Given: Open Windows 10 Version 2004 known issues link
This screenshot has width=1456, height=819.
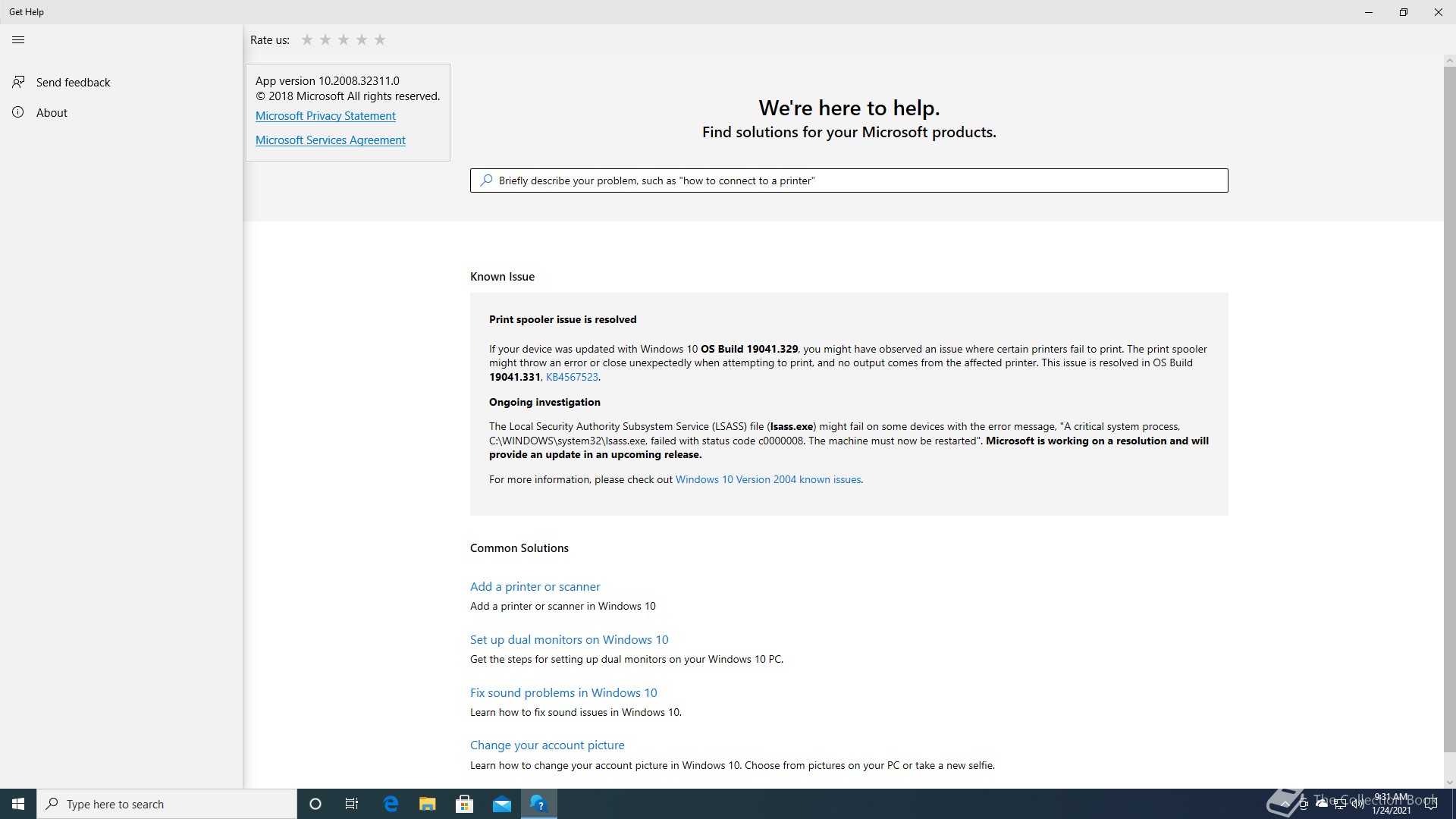Looking at the screenshot, I should [x=768, y=479].
